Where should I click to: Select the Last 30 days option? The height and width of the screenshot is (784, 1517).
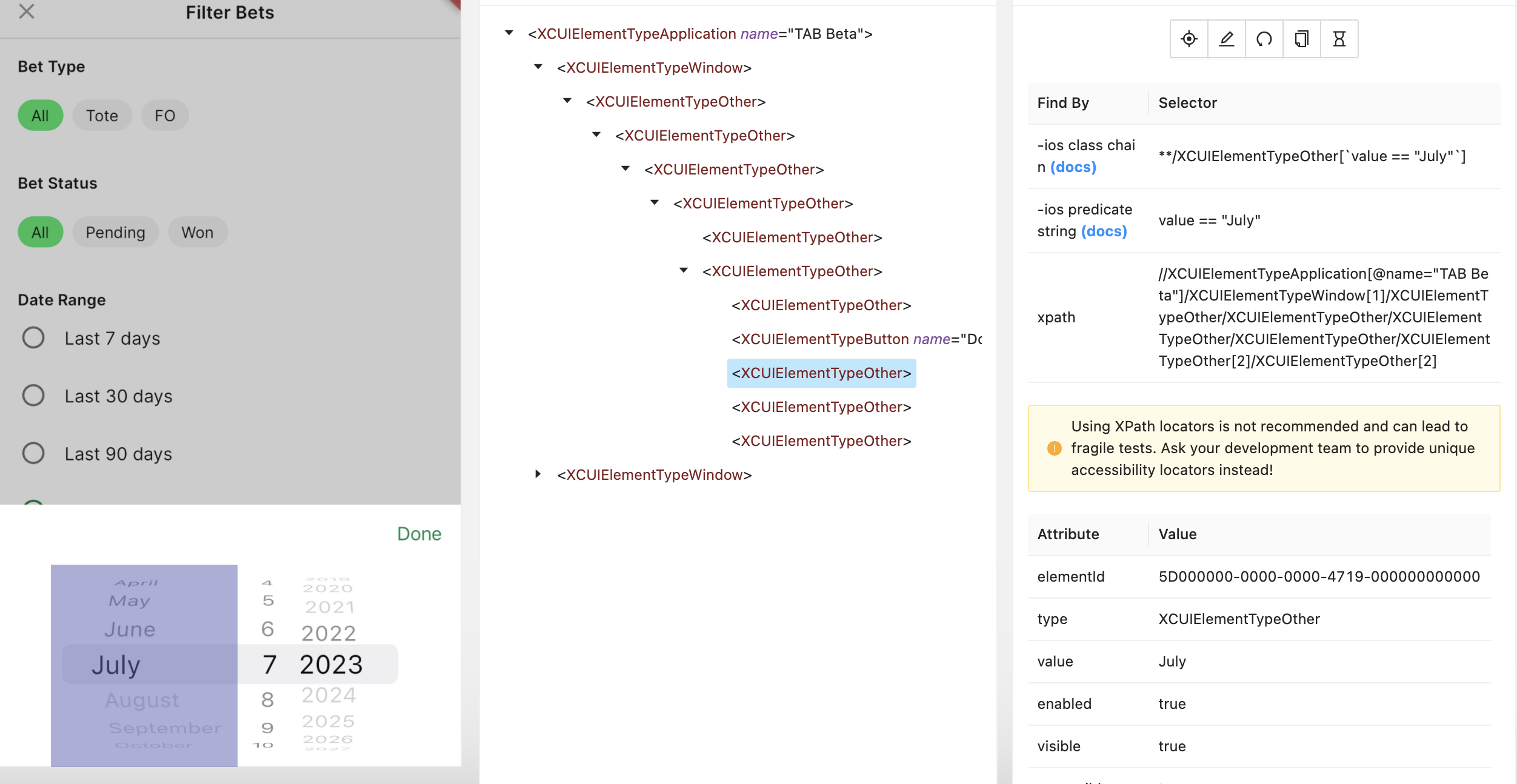33,396
